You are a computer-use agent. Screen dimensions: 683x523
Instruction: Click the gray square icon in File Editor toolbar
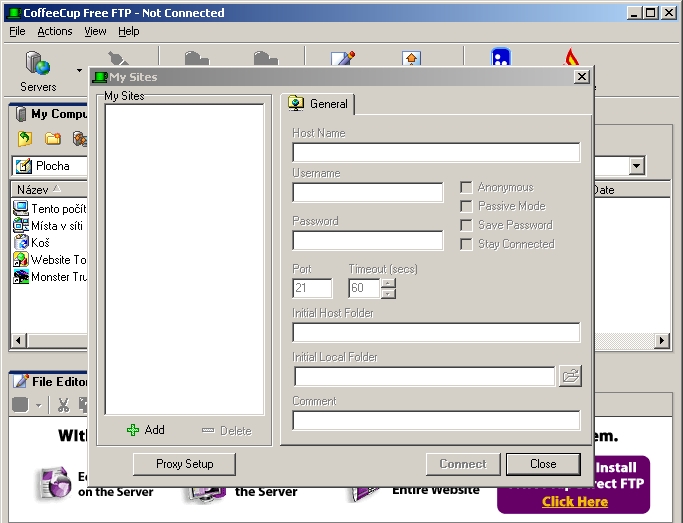(20, 405)
